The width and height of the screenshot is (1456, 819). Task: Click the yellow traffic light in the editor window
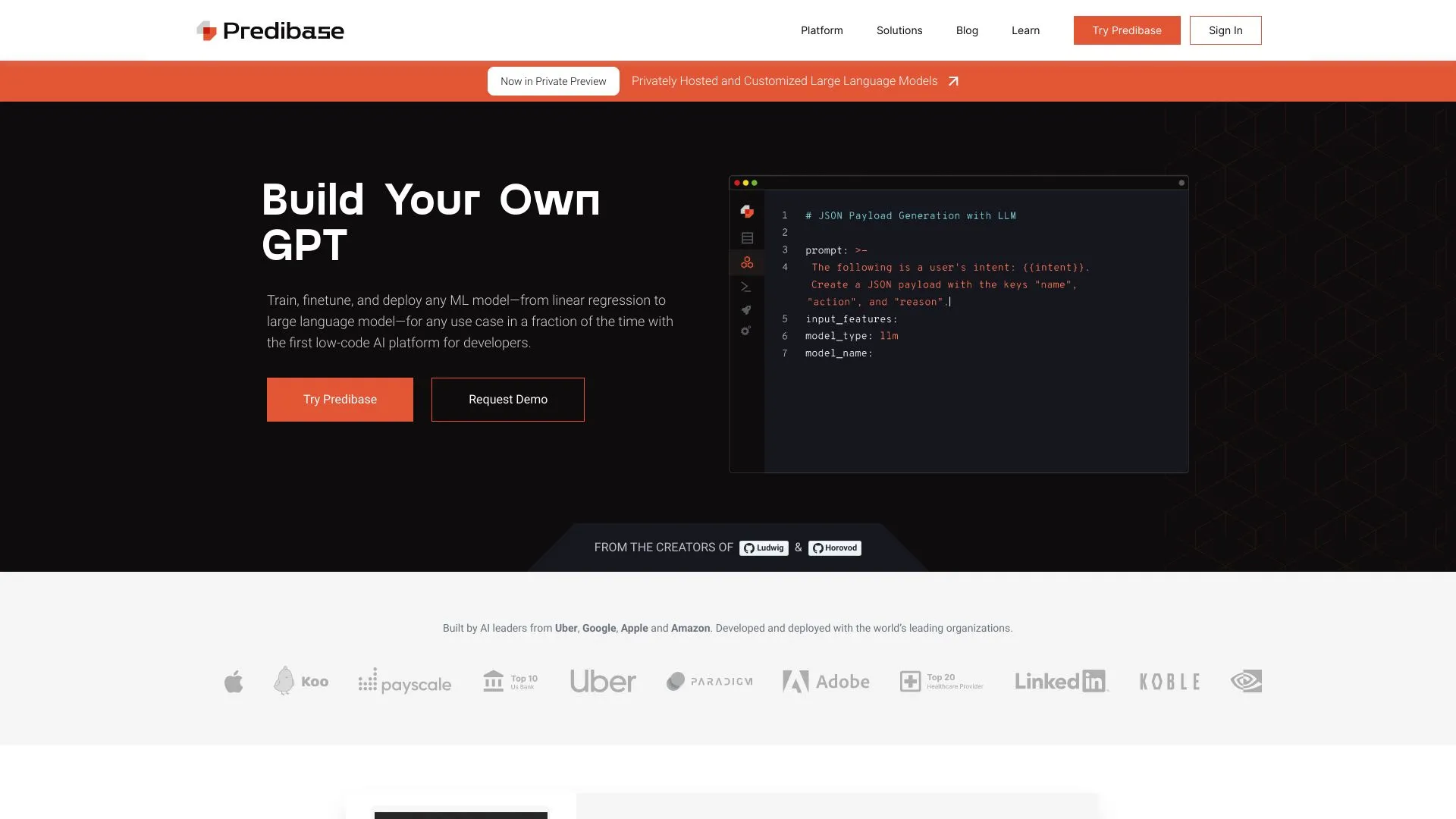click(745, 182)
